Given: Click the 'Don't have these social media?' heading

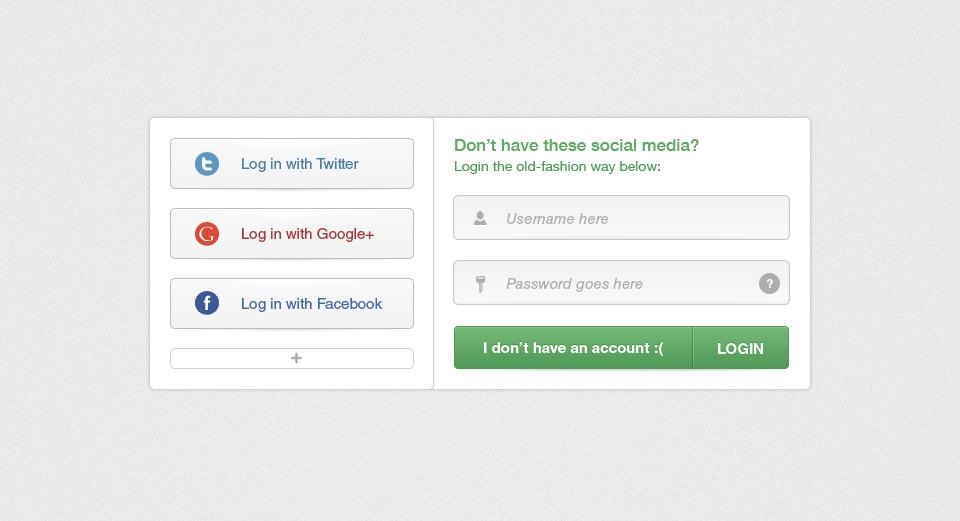Looking at the screenshot, I should pos(576,145).
